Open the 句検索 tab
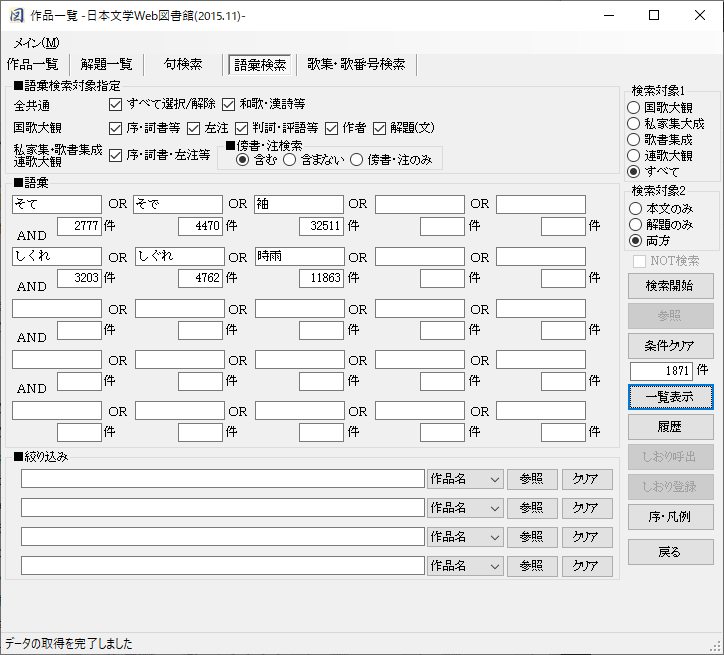The width and height of the screenshot is (724, 655). [x=183, y=64]
